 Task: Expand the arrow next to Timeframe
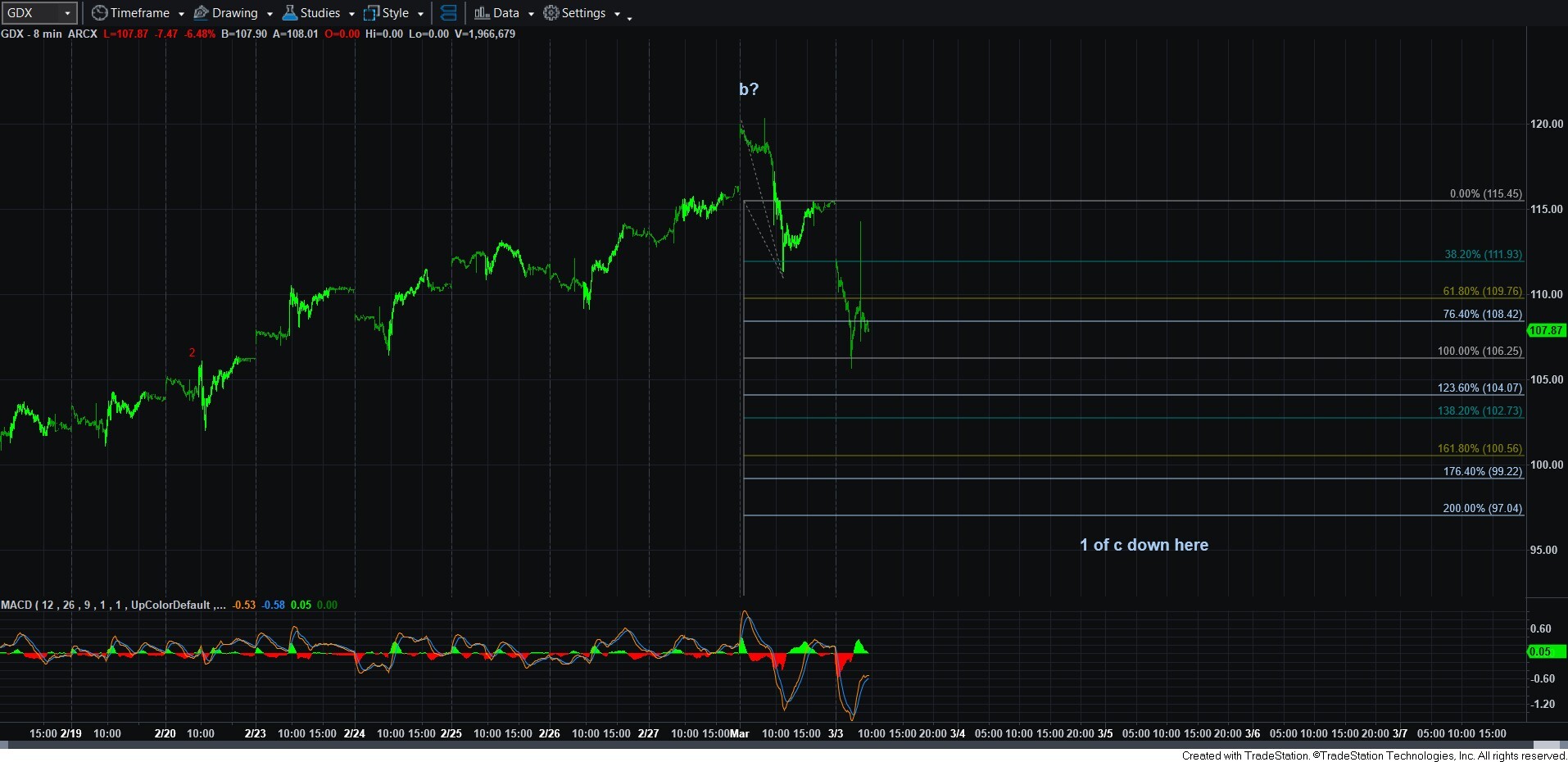(x=181, y=14)
